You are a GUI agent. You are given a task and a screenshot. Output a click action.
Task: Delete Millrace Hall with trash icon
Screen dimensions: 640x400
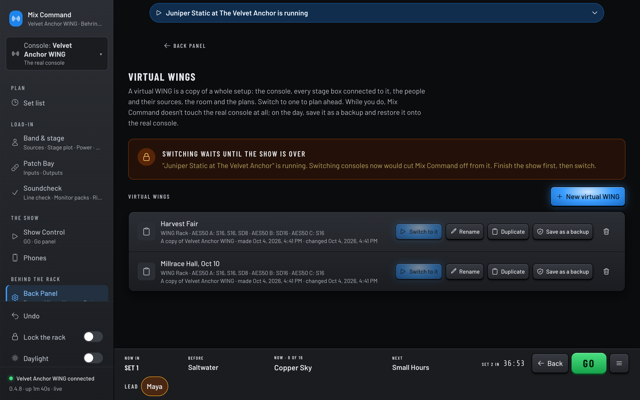coord(606,272)
